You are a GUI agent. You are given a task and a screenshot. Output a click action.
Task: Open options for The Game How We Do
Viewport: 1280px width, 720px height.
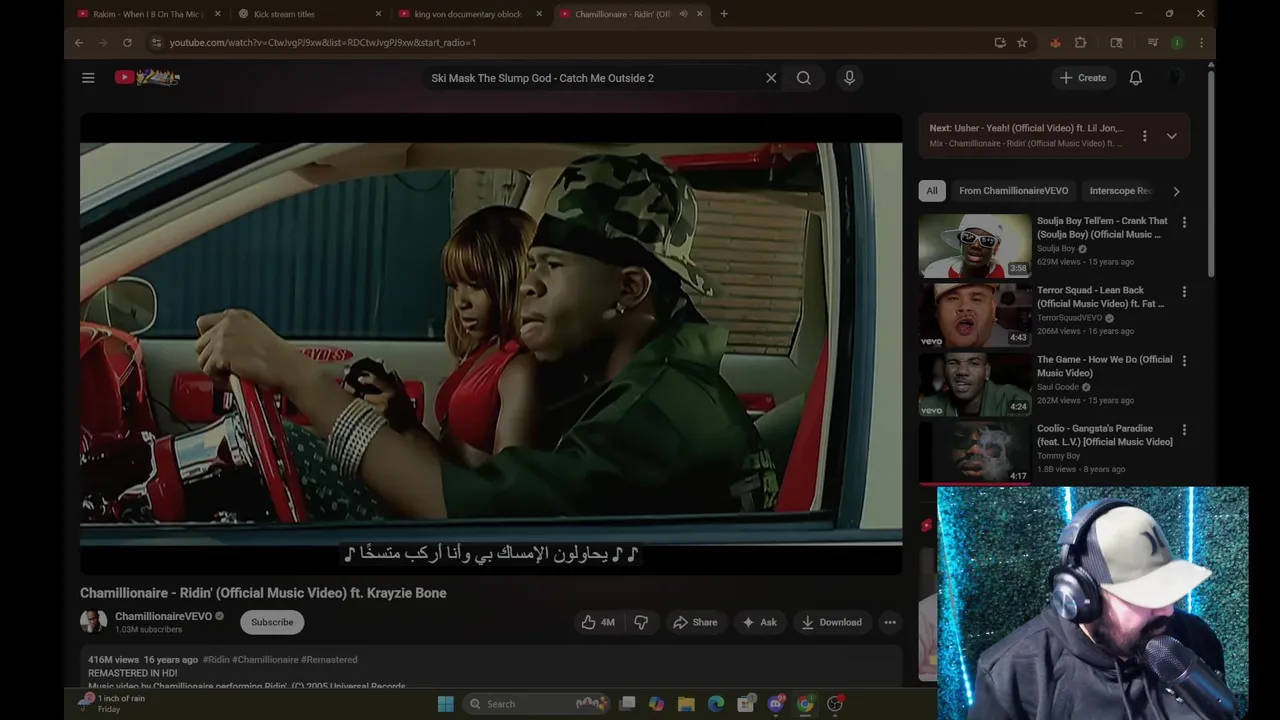click(1184, 361)
